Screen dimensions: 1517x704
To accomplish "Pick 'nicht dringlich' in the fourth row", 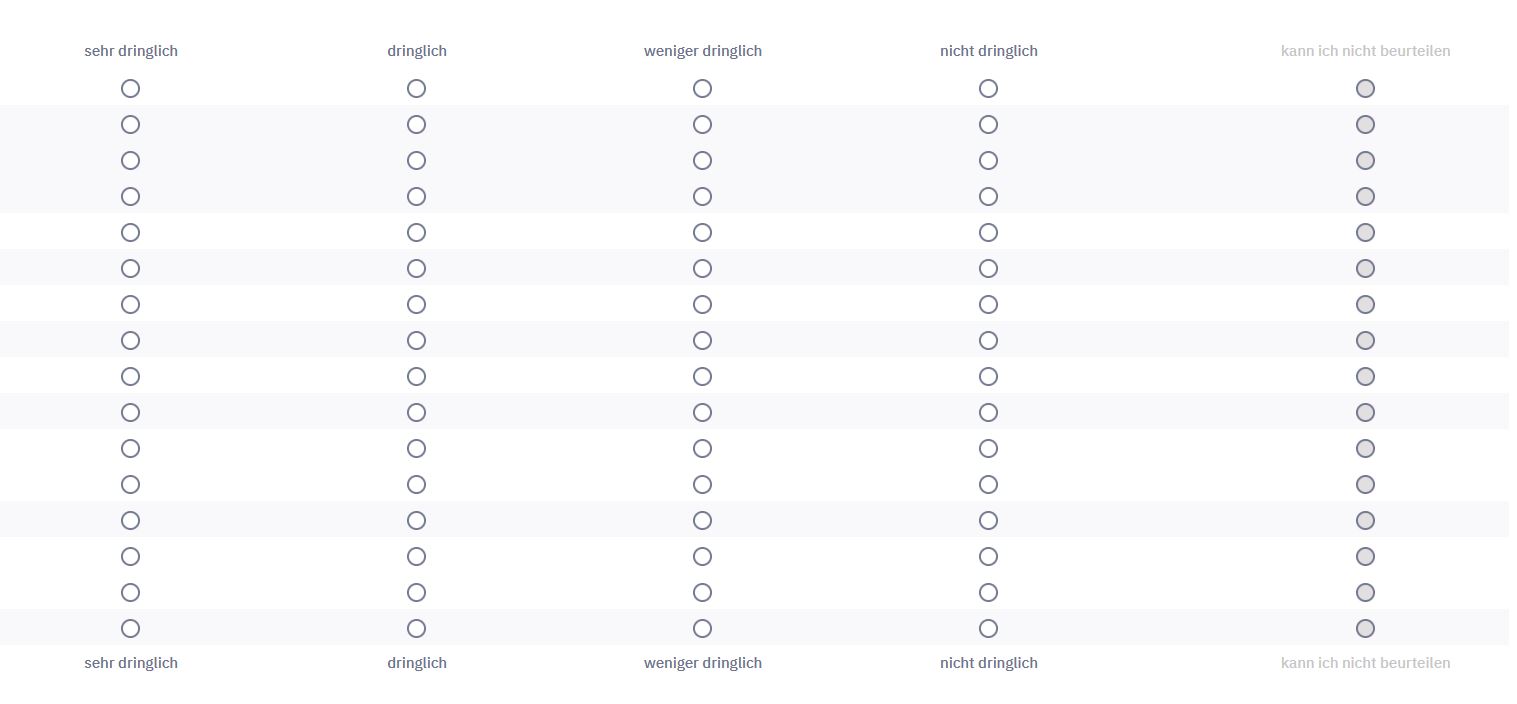I will [x=988, y=197].
